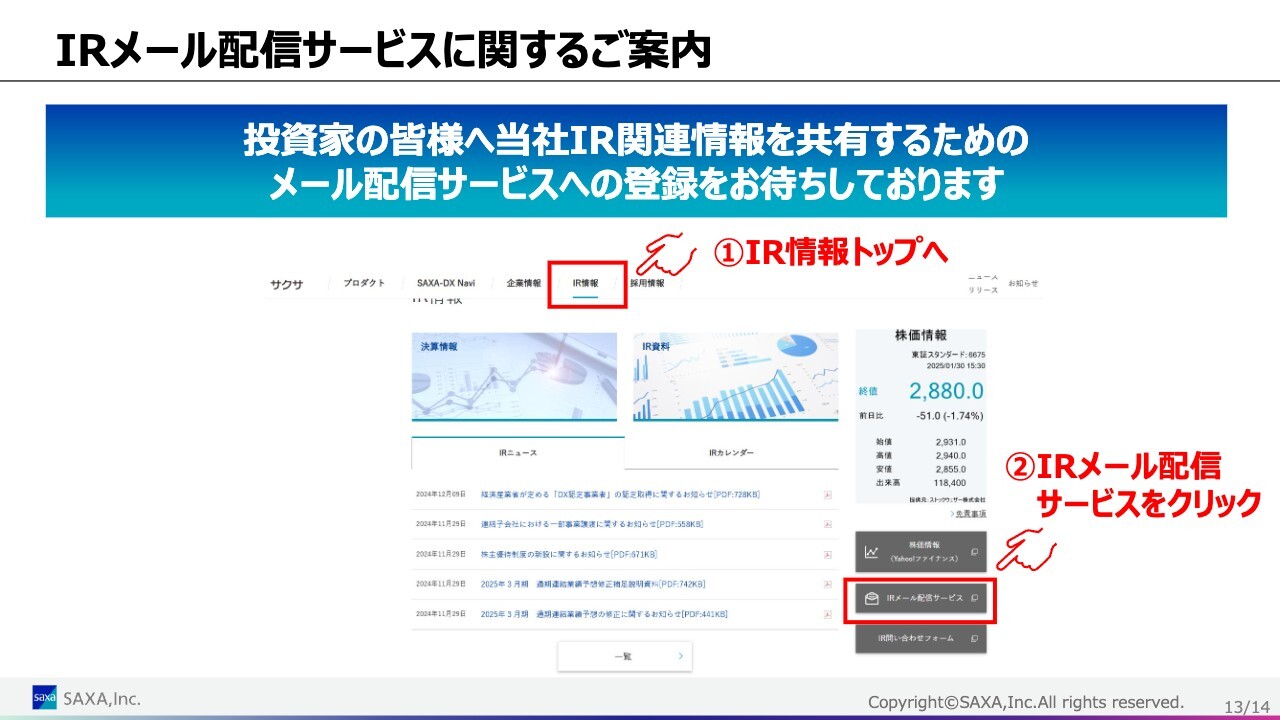This screenshot has width=1280, height=720.
Task: Open 通期連結業績予想修正補足説明資料 PDF link
Action: (x=592, y=584)
